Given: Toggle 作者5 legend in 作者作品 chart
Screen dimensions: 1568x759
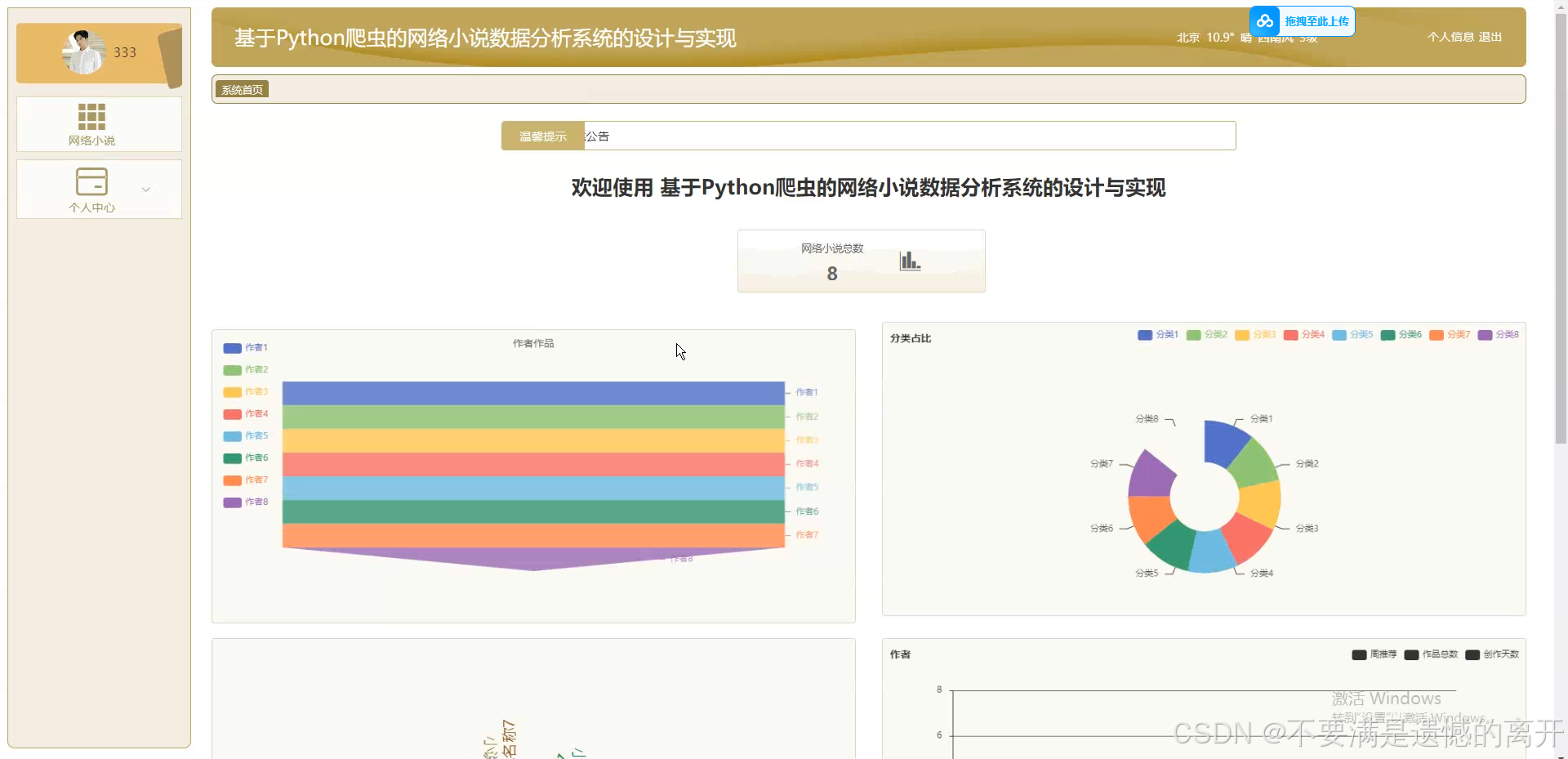Looking at the screenshot, I should (245, 436).
